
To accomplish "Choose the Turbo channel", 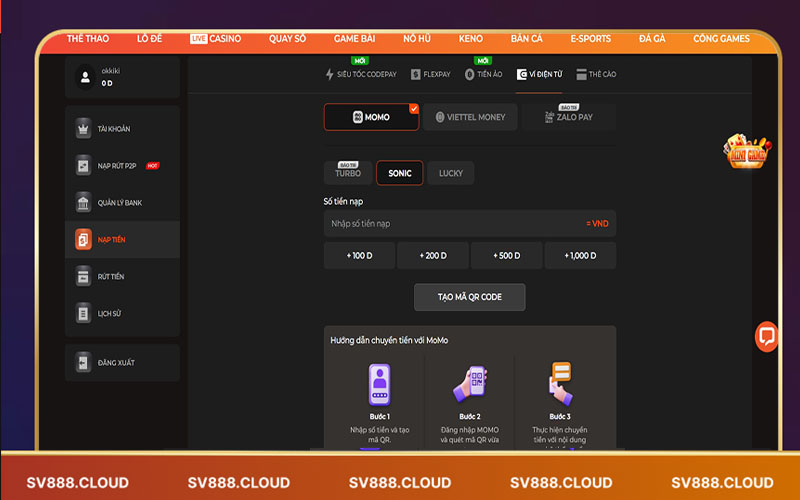I will 348,173.
